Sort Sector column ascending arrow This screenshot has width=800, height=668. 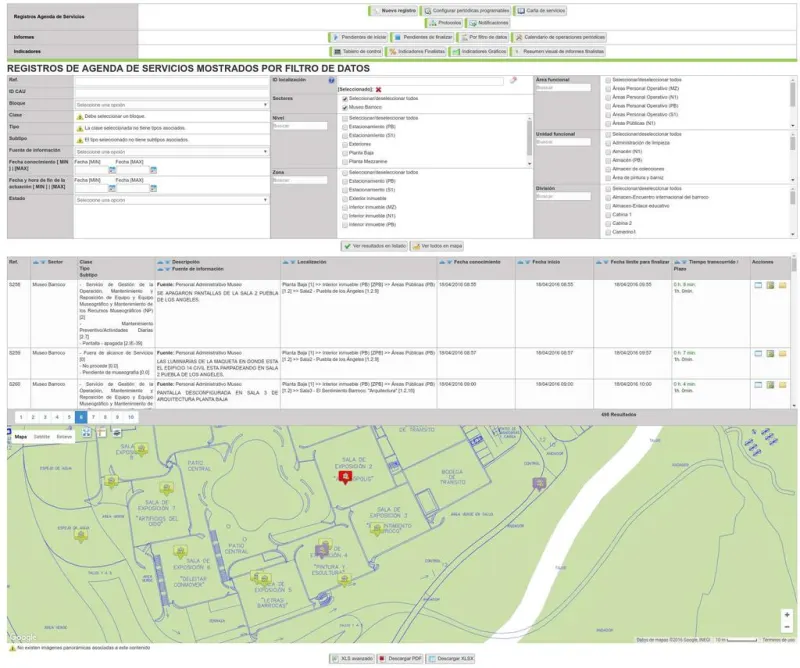(x=35, y=262)
